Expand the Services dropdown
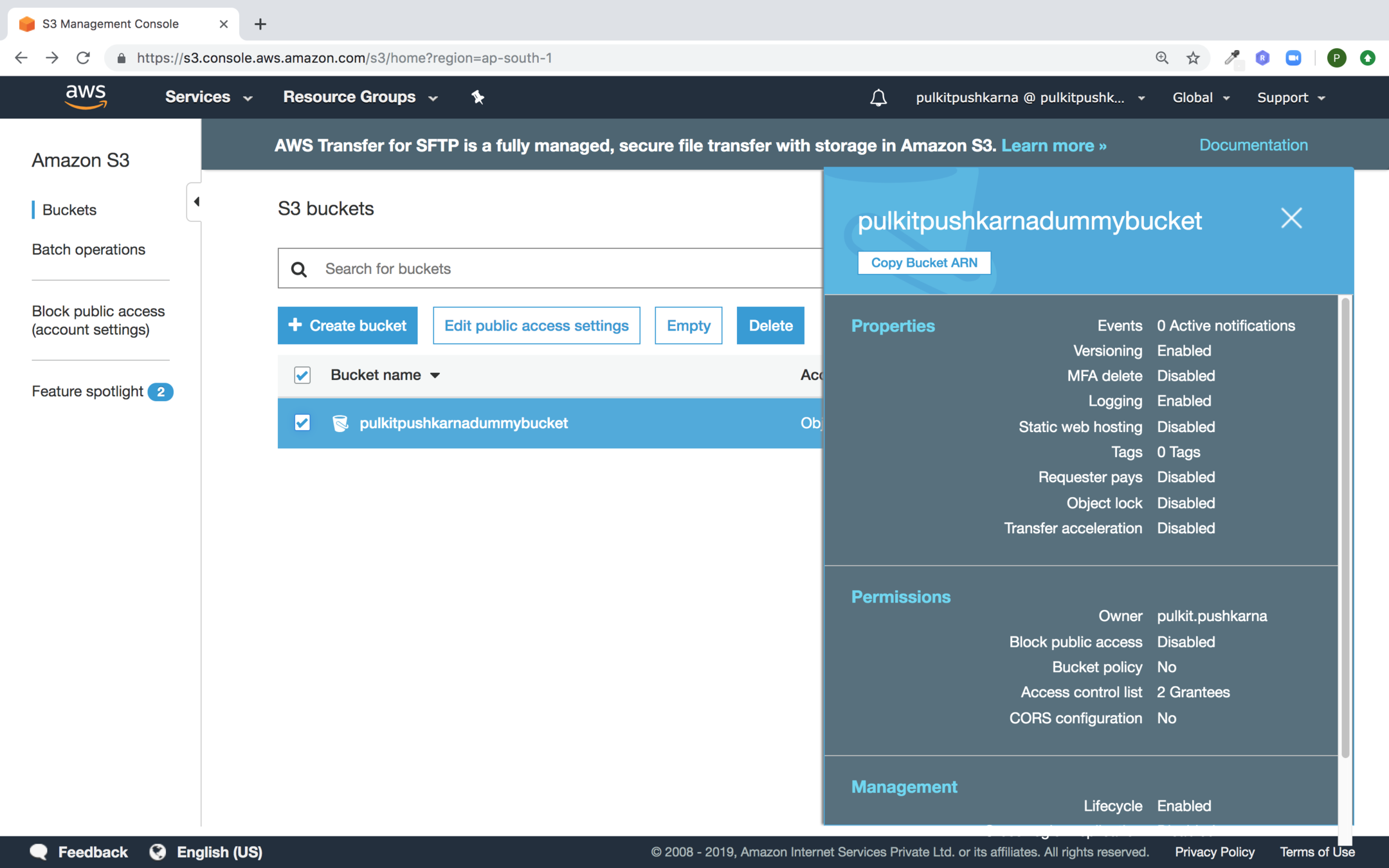The image size is (1389, 868). [x=209, y=97]
